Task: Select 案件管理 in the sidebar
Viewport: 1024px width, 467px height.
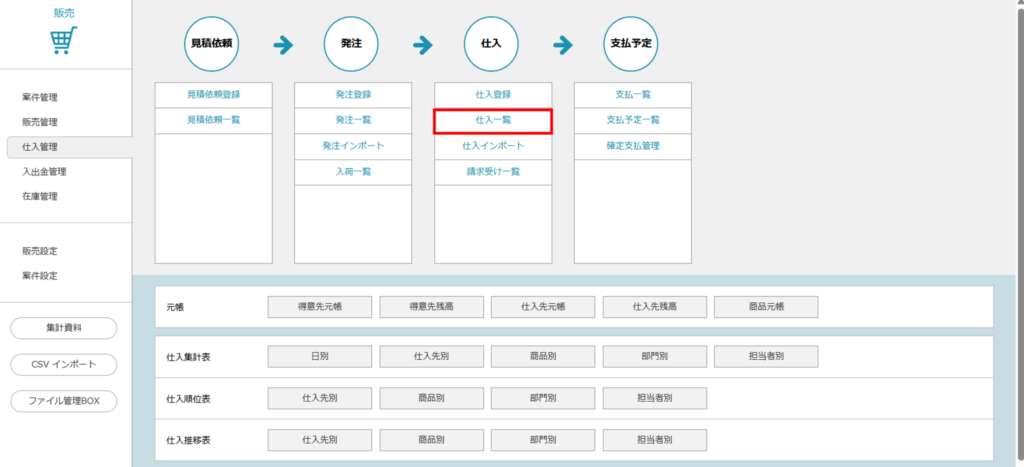Action: pyautogui.click(x=40, y=97)
